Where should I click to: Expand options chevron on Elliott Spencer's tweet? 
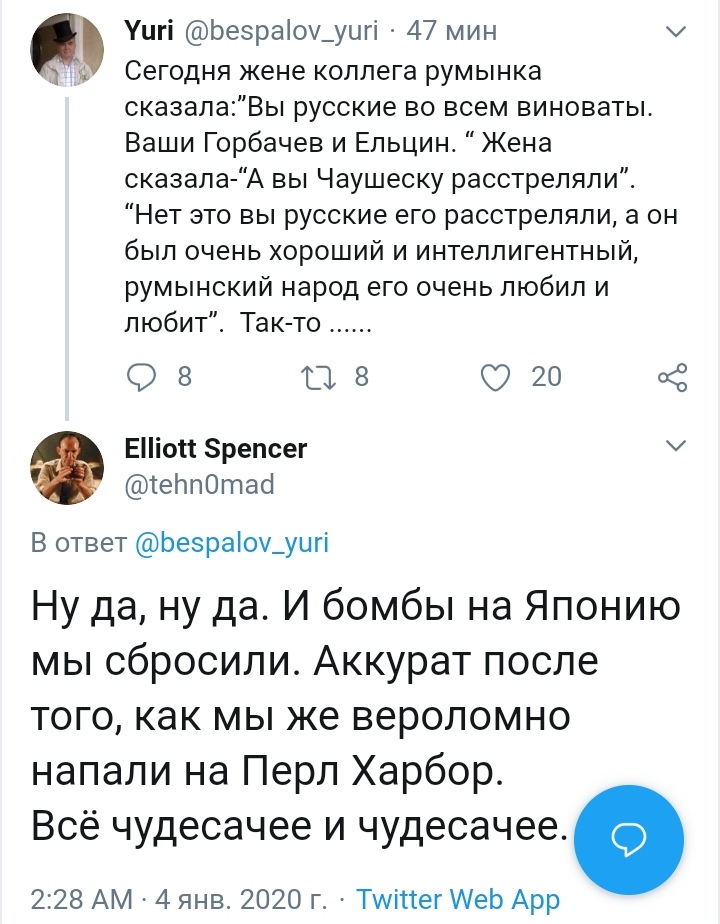[x=677, y=444]
